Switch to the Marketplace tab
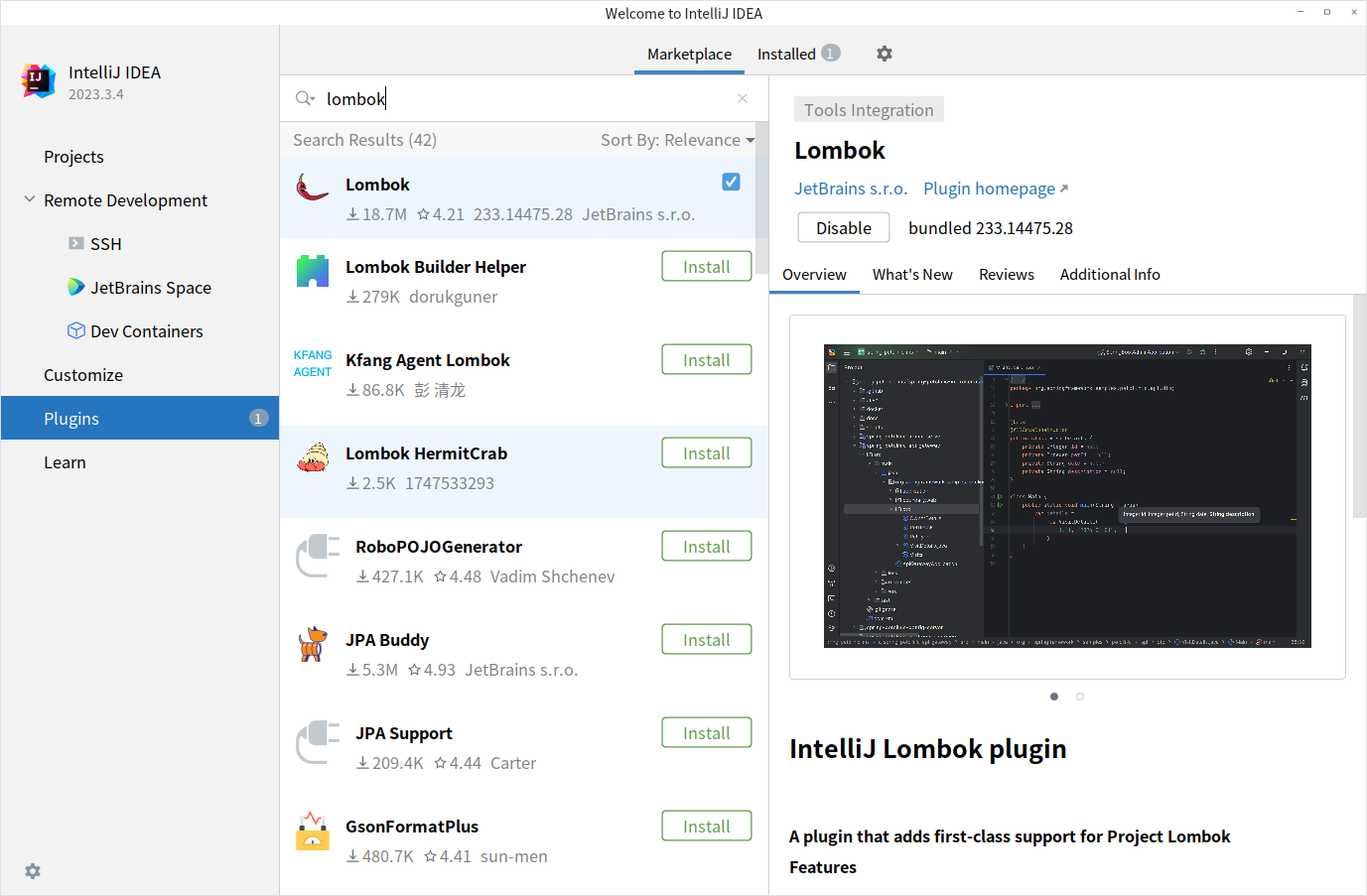This screenshot has height=896, width=1367. pos(689,54)
